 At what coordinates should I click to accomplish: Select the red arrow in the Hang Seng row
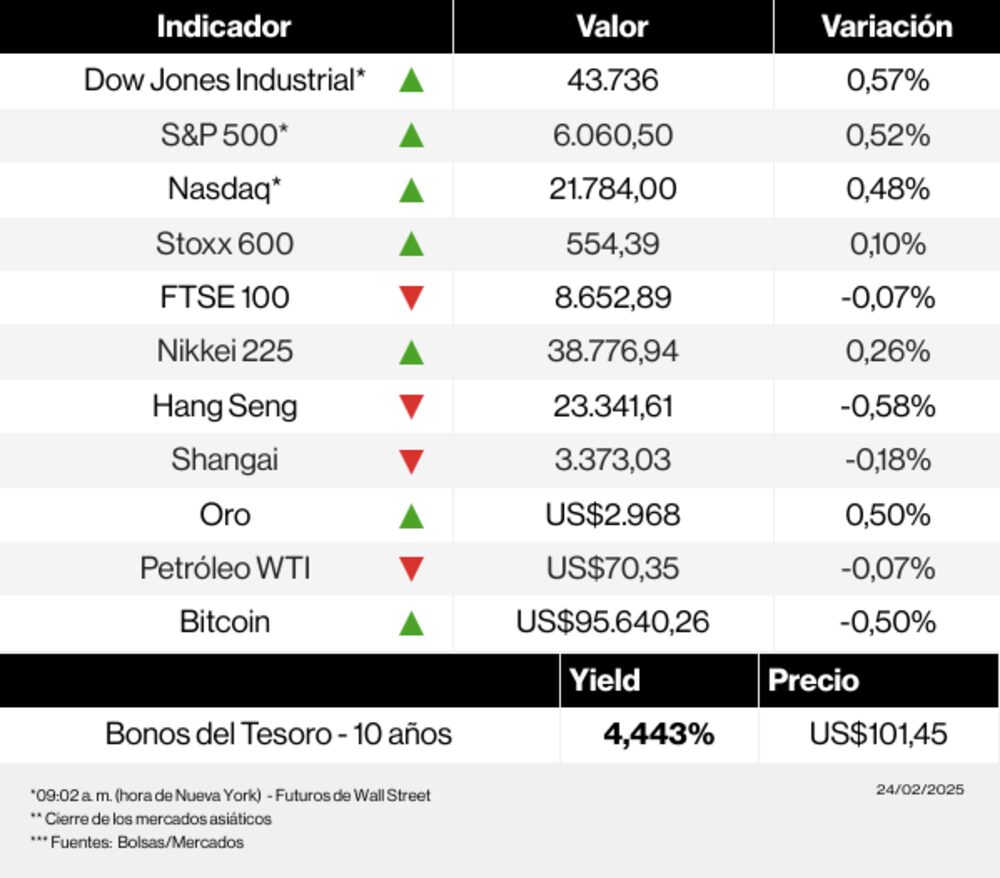tap(411, 407)
